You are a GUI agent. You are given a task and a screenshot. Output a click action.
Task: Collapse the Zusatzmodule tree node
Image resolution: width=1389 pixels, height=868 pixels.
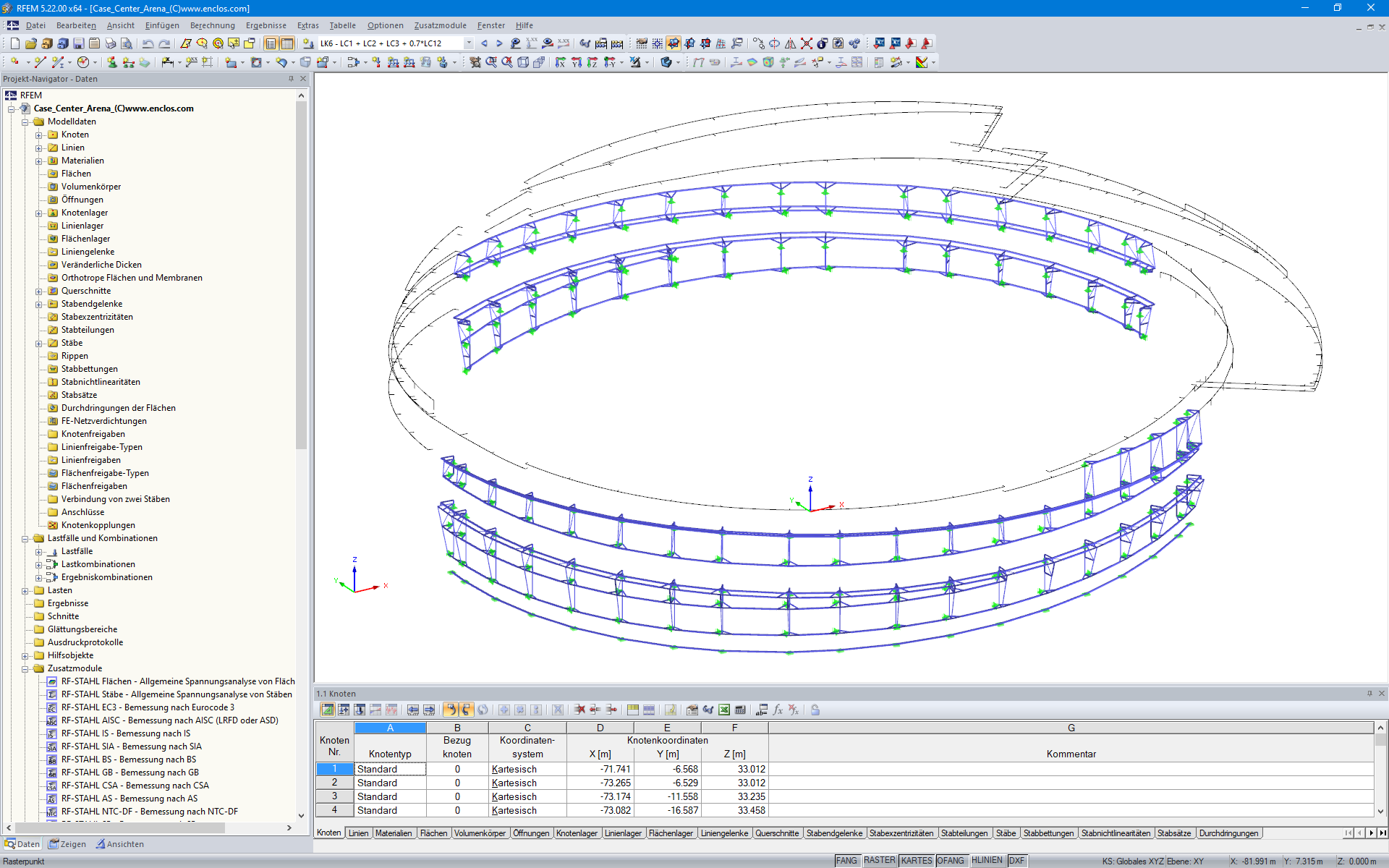(25, 669)
